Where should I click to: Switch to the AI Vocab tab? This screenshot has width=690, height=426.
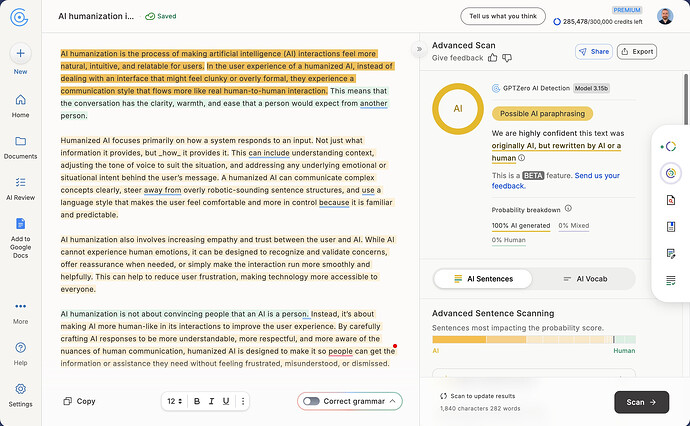585,279
